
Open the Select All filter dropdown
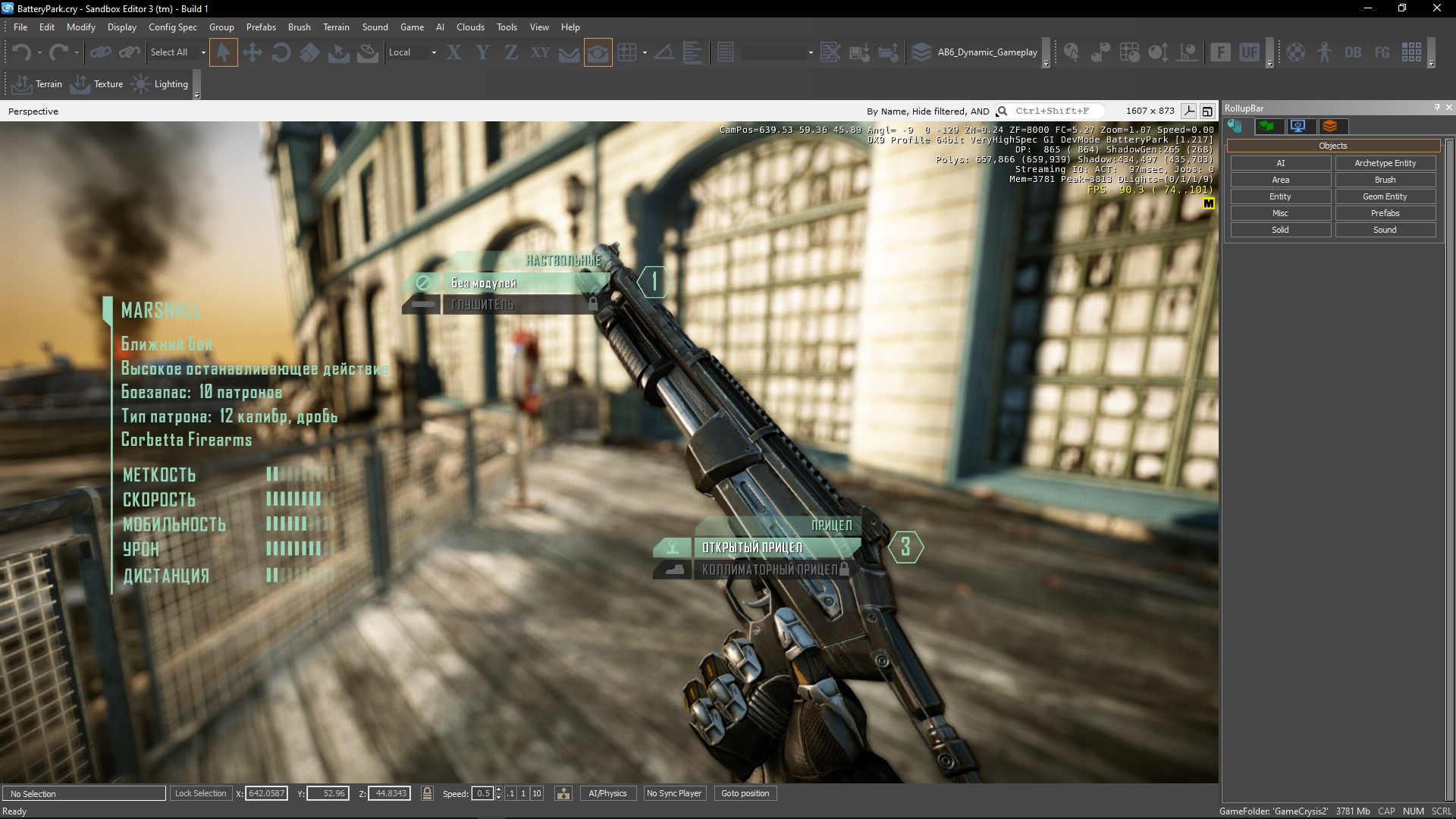(x=203, y=52)
